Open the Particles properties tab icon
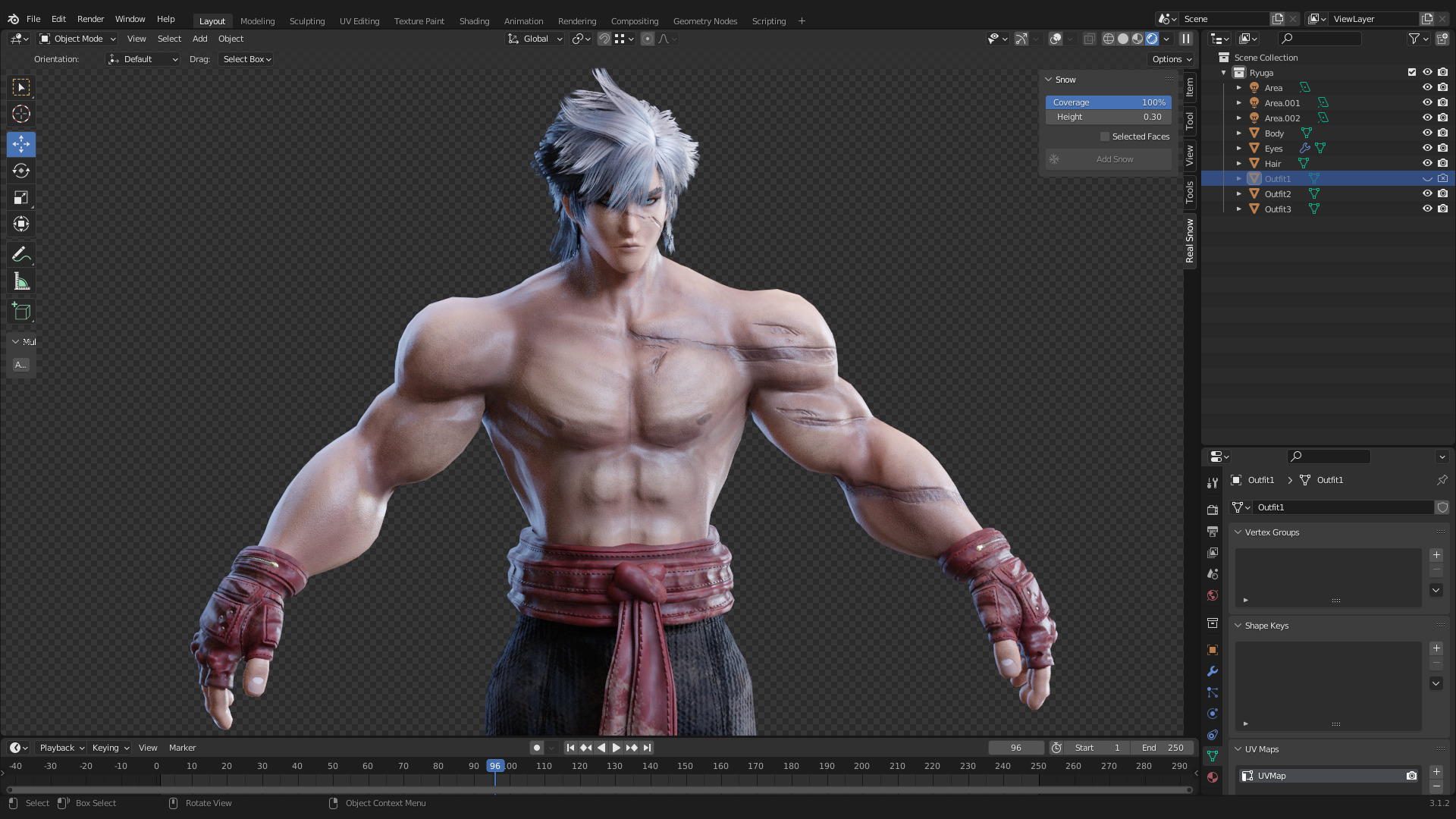 click(x=1213, y=692)
